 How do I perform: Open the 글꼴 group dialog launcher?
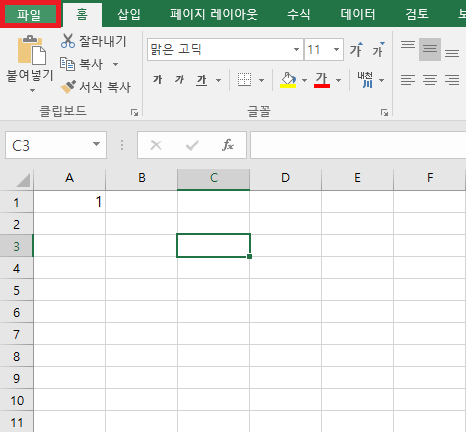point(384,112)
